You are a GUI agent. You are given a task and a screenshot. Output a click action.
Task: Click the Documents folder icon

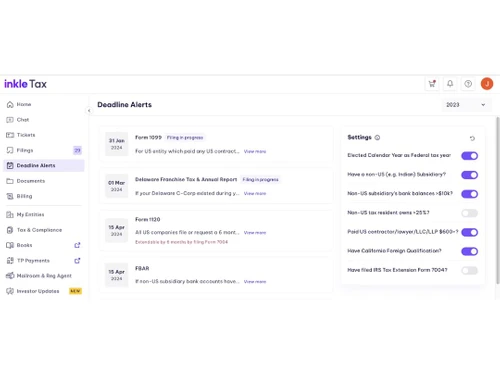click(10, 181)
